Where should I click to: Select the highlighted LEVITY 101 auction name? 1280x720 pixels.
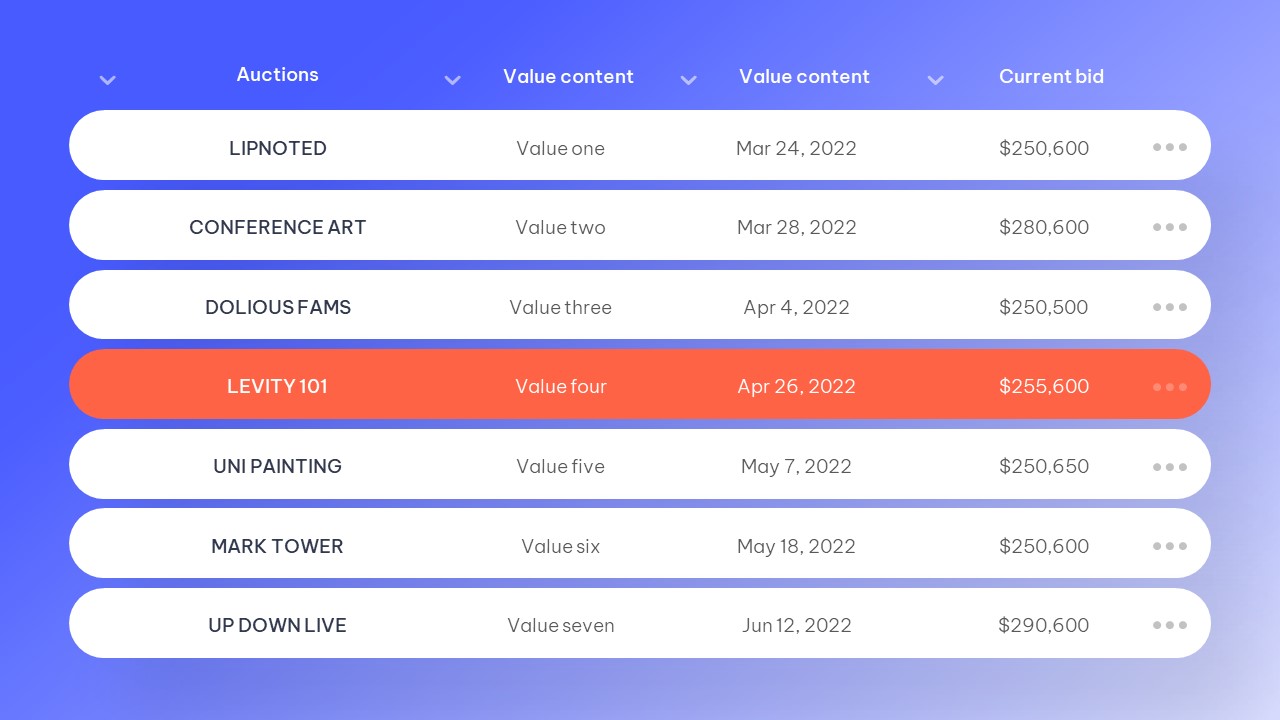(277, 387)
